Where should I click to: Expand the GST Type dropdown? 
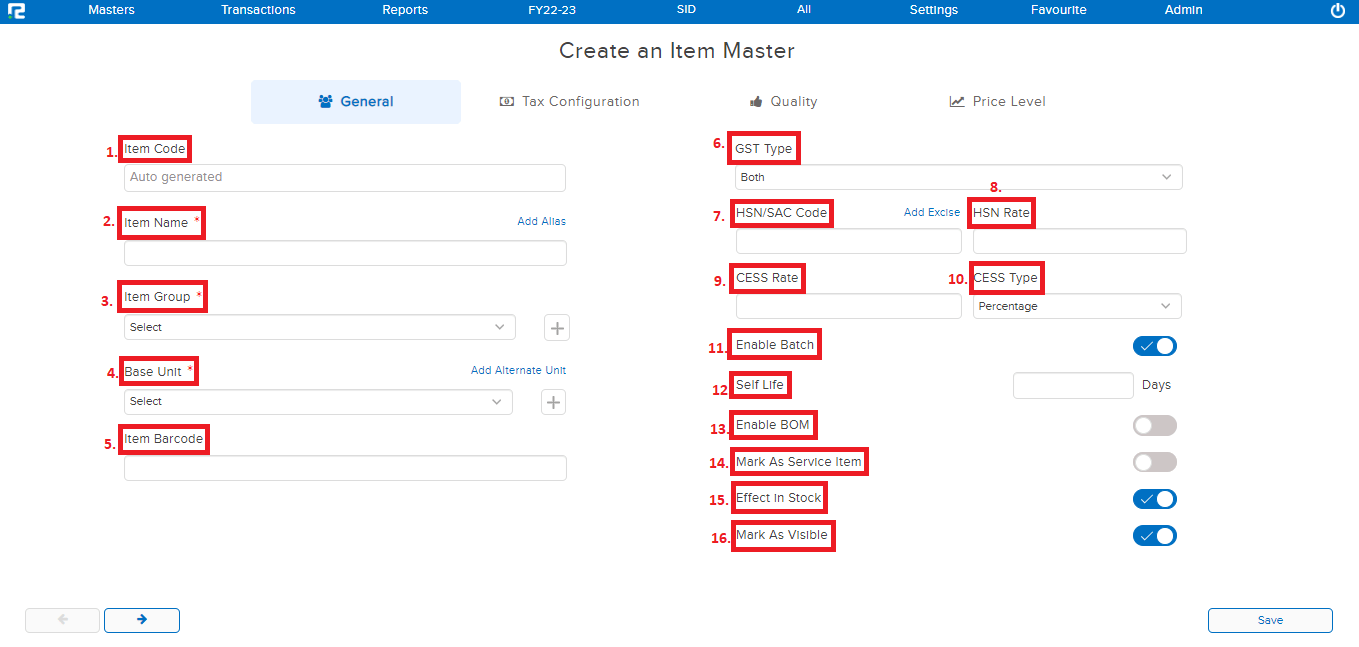(958, 177)
